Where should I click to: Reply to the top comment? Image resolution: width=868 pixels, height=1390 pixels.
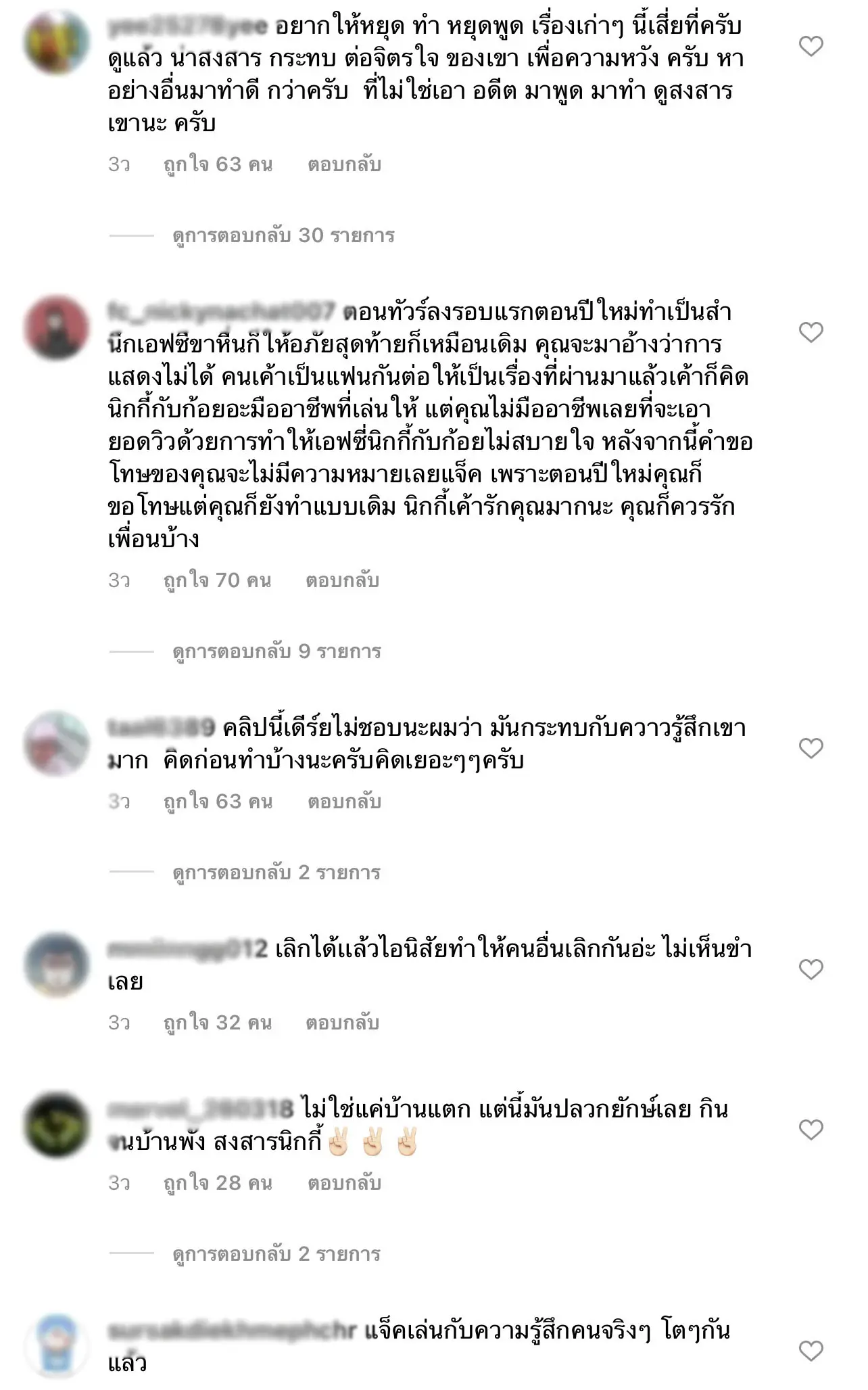344,164
